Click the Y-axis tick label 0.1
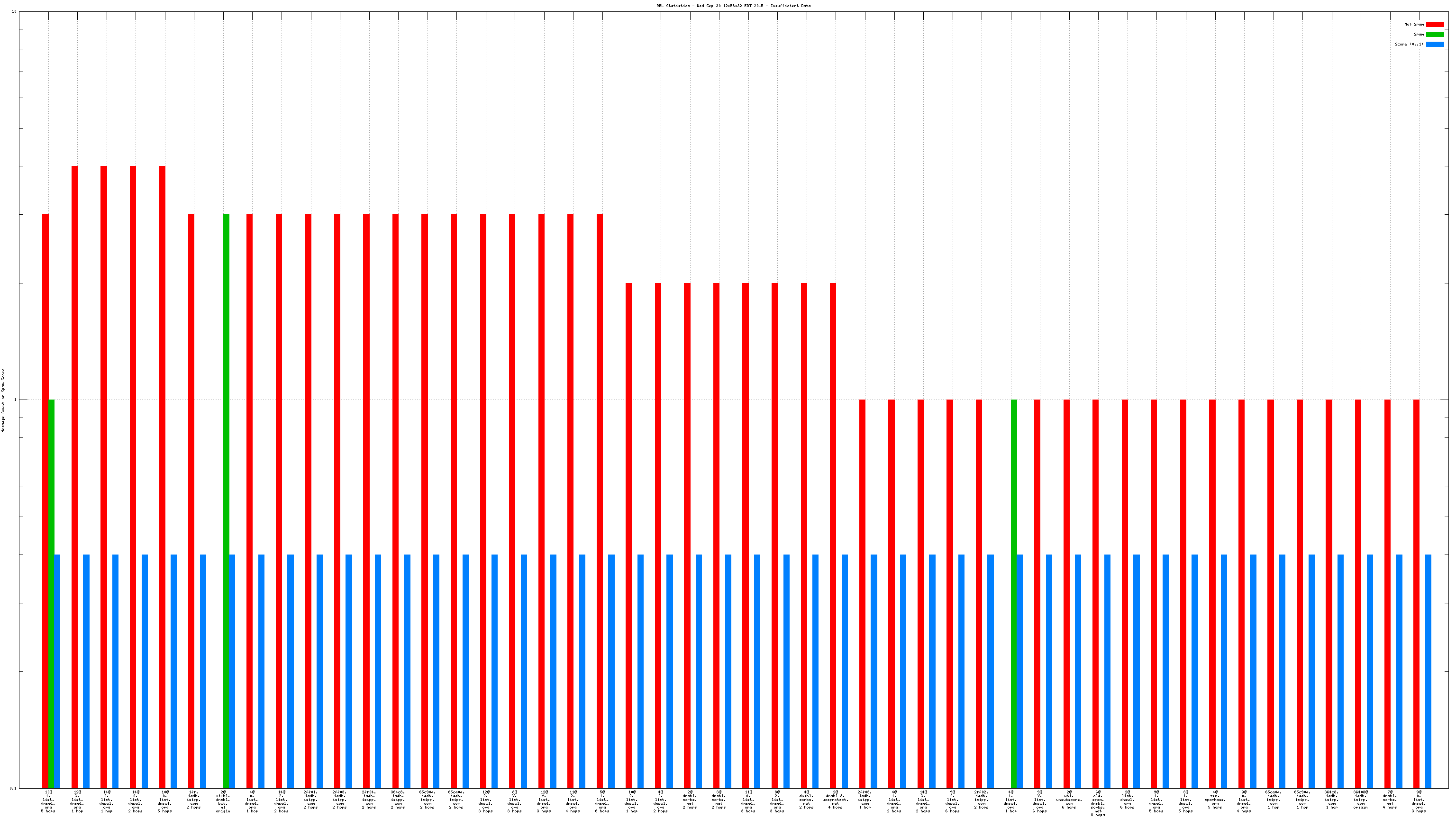The width and height of the screenshot is (1456, 819). coord(13,788)
